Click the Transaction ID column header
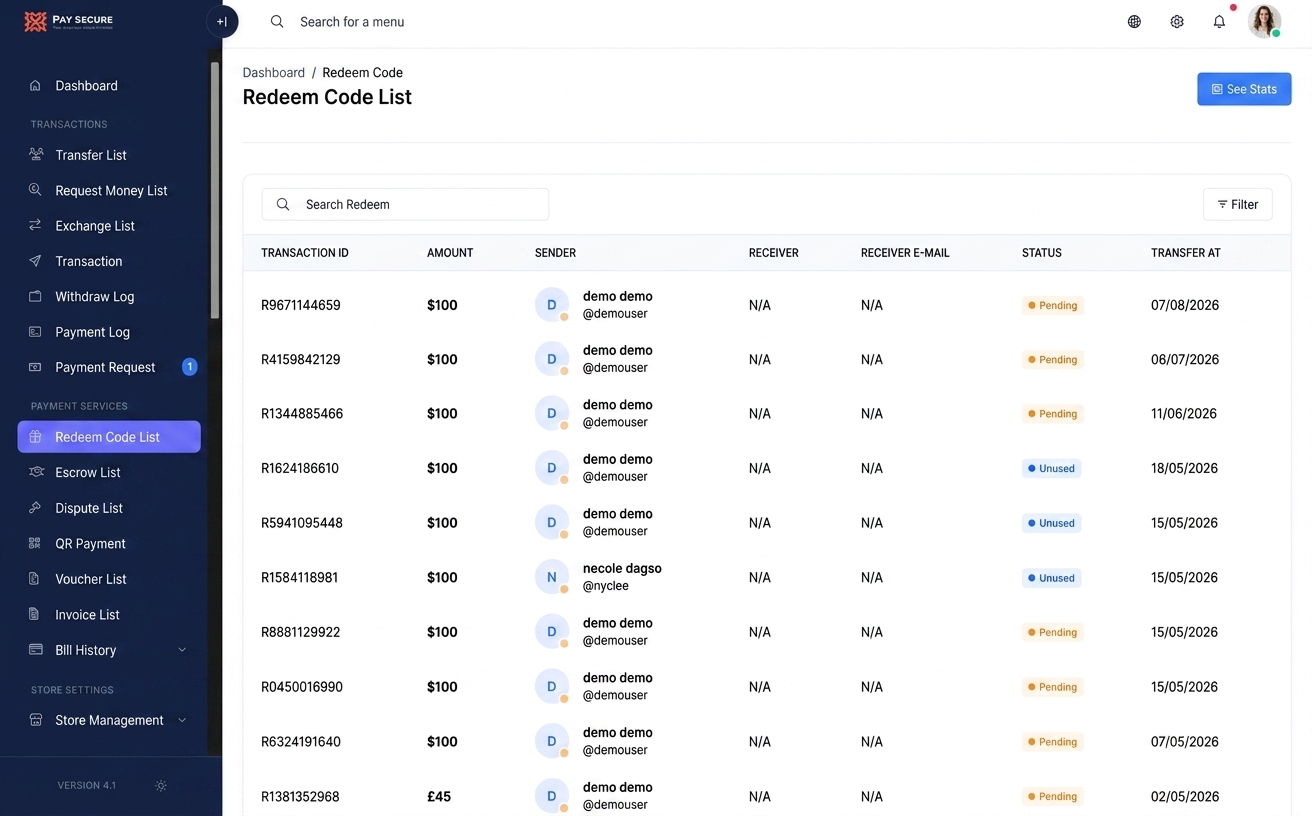The image size is (1312, 816). pyautogui.click(x=305, y=253)
